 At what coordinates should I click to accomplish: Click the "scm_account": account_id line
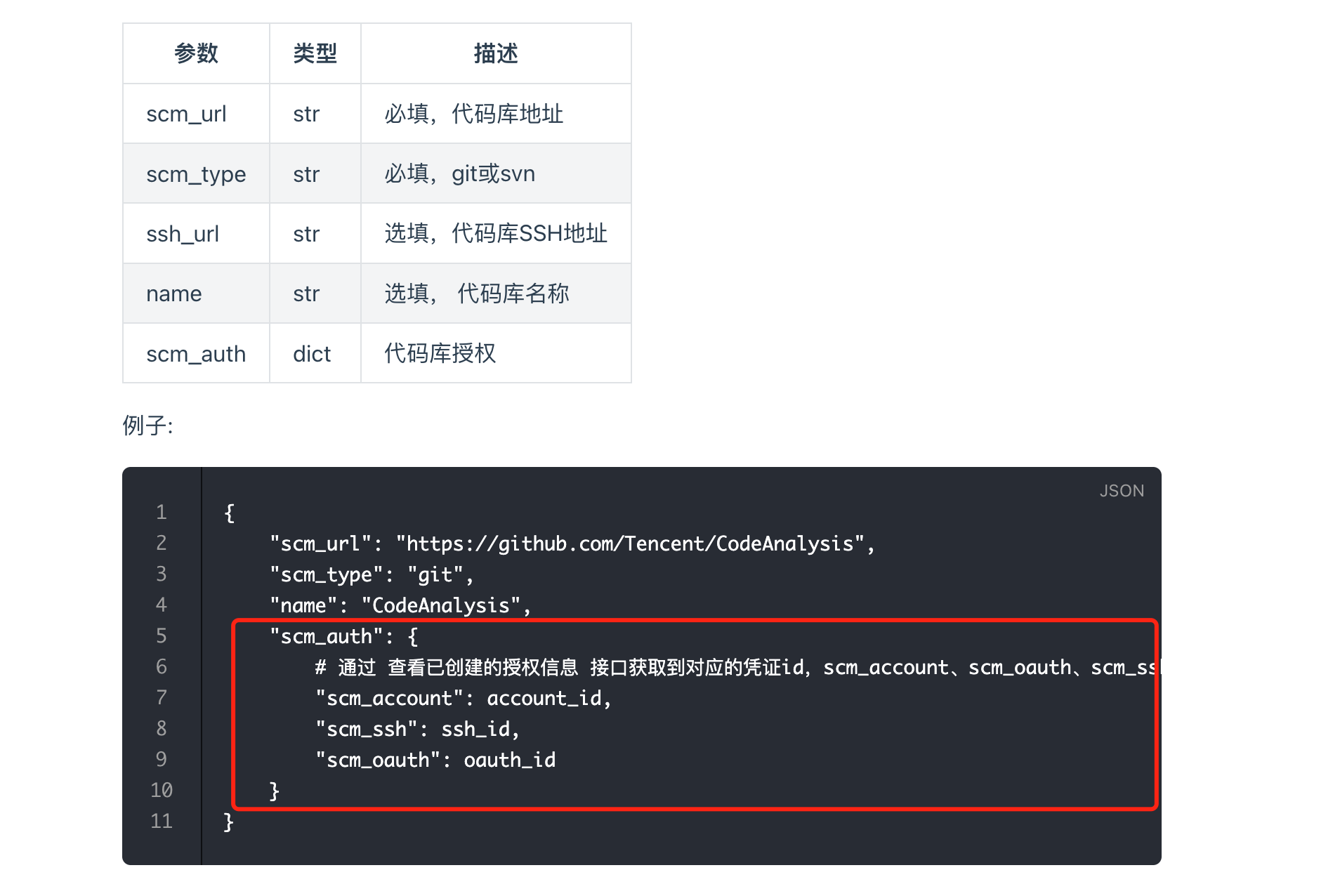464,698
